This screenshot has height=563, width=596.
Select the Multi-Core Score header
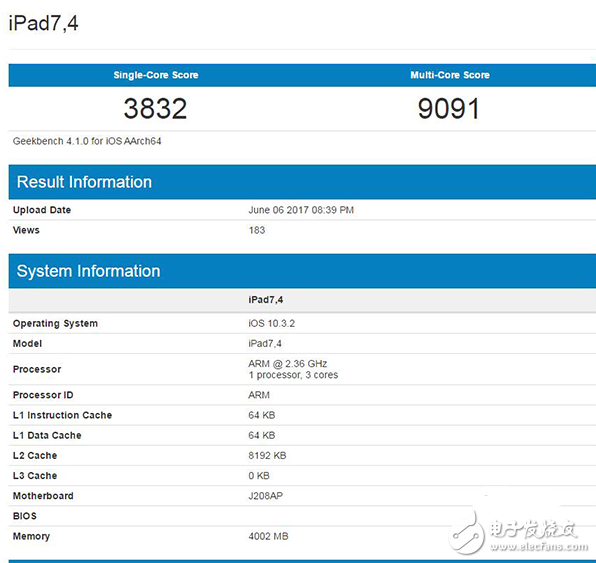450,75
